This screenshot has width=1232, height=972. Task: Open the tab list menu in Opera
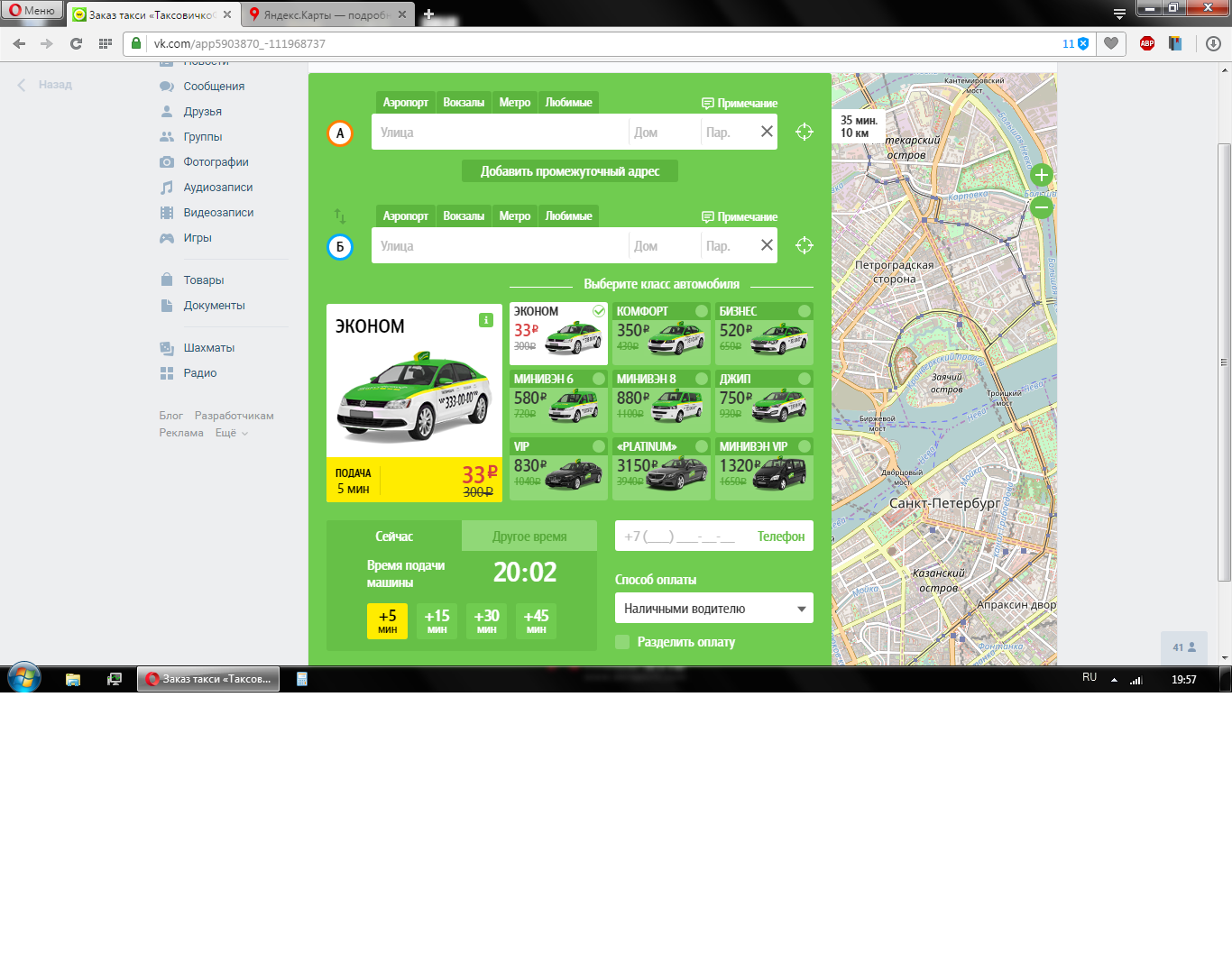tap(1119, 14)
